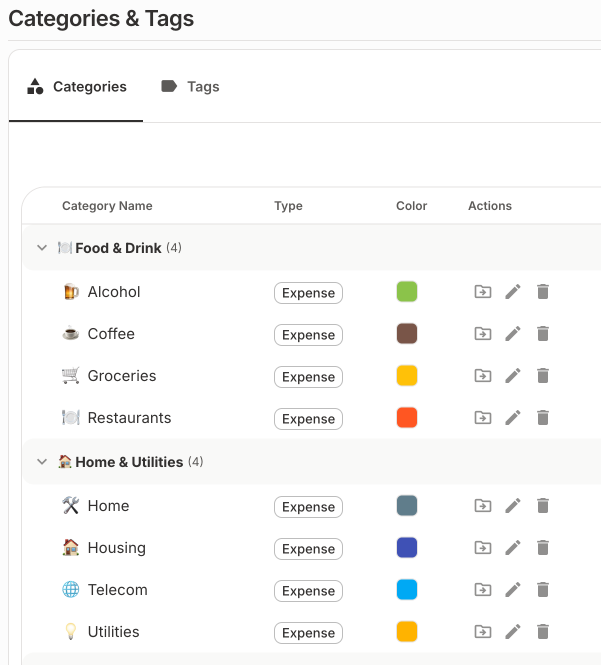
Task: Click the green color swatch for Alcohol
Action: pyautogui.click(x=407, y=292)
